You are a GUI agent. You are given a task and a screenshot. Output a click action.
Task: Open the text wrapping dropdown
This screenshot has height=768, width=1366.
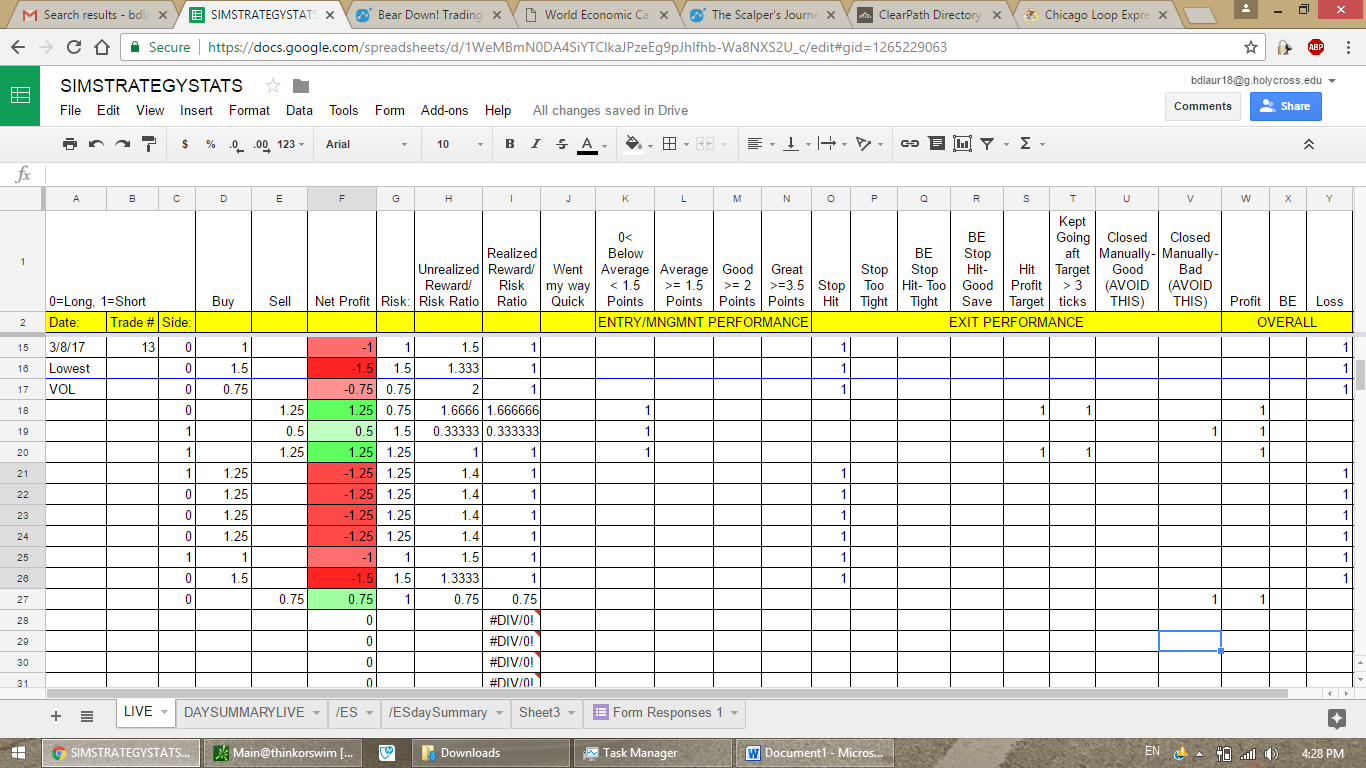[x=831, y=144]
